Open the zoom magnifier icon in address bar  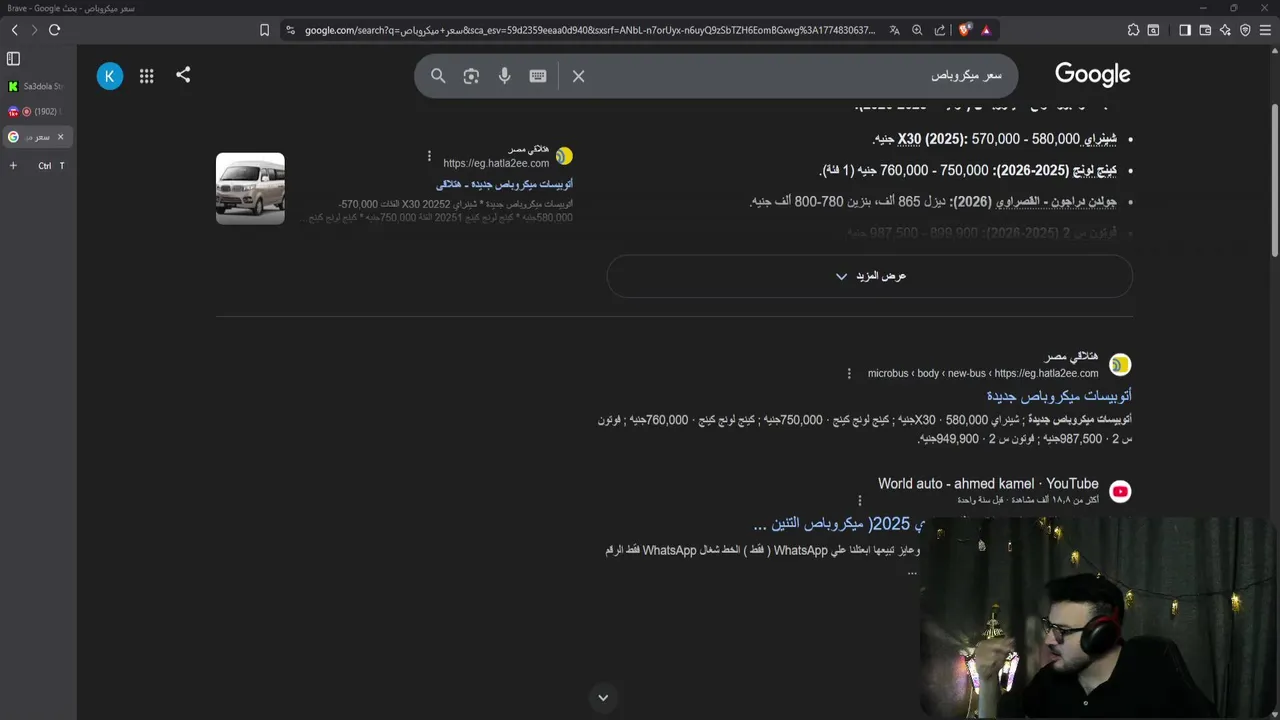[917, 30]
